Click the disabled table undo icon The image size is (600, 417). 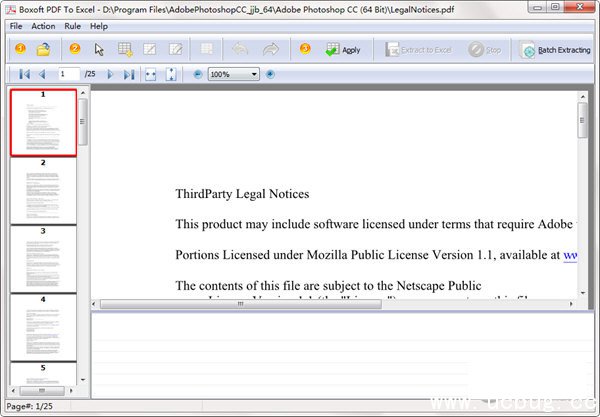pos(207,49)
